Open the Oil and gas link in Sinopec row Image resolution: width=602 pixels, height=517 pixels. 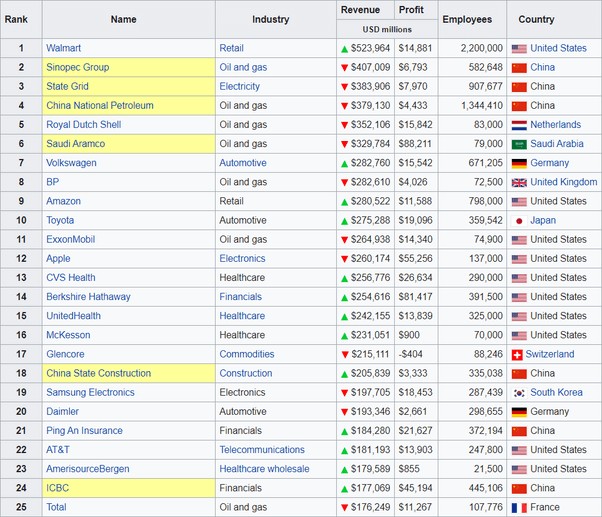coord(243,67)
